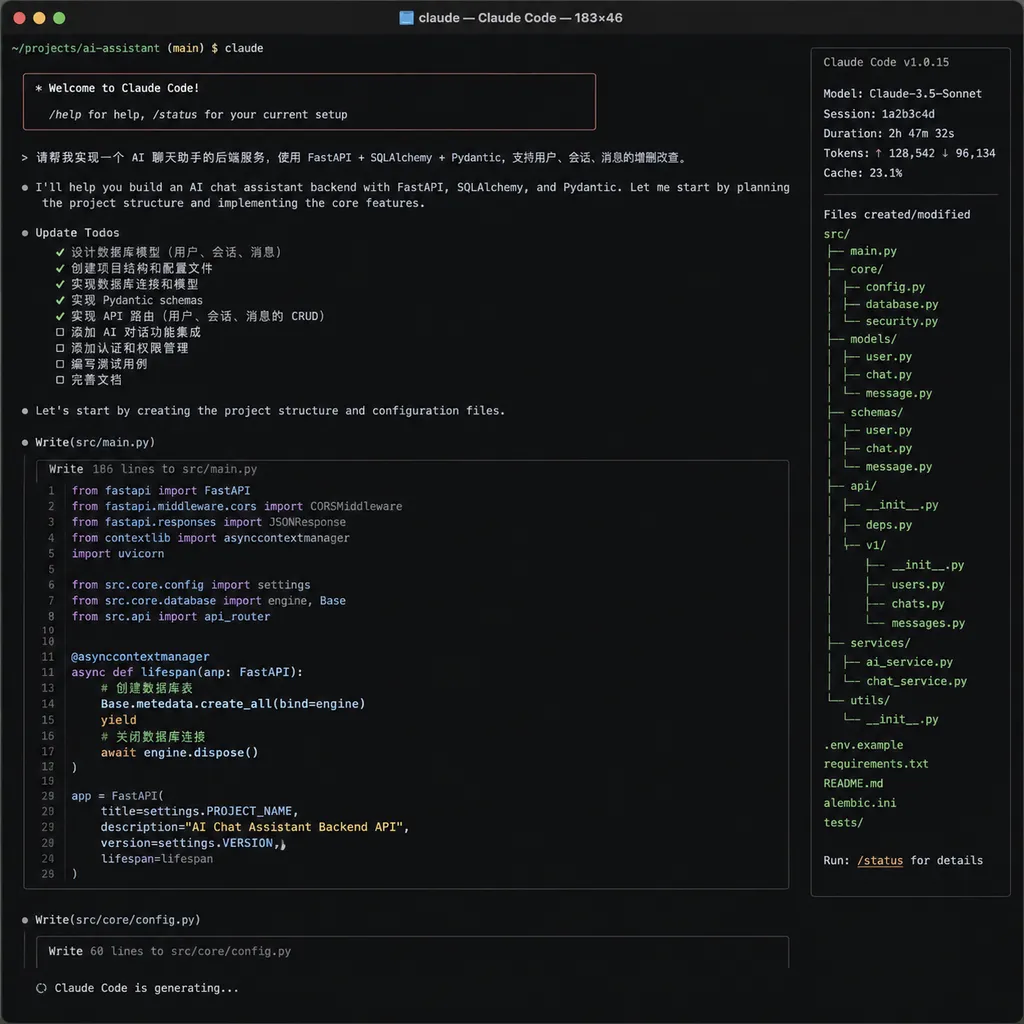The height and width of the screenshot is (1024, 1024).
Task: Open the underlined /status link in side panel
Action: (x=880, y=861)
